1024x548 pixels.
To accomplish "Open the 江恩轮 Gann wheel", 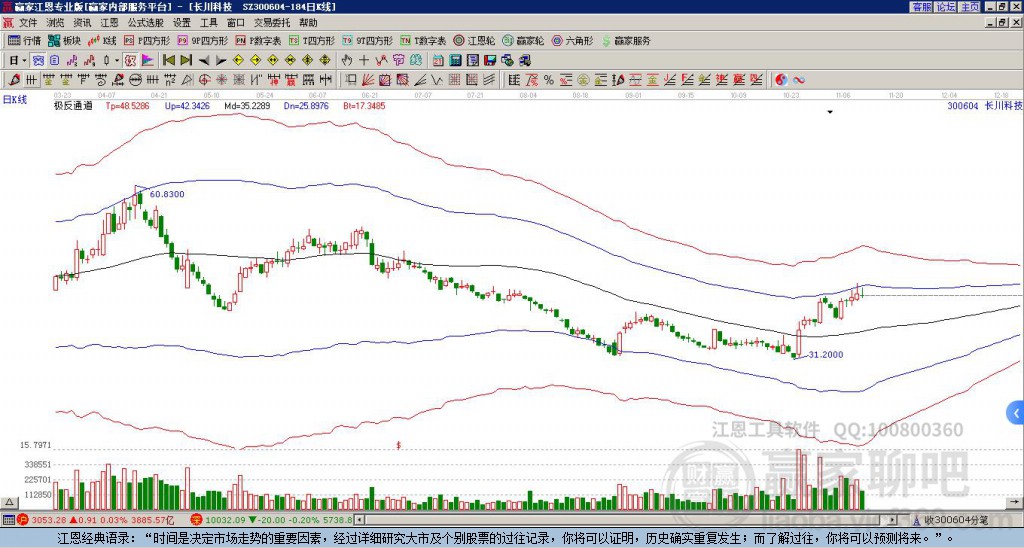I will 474,40.
